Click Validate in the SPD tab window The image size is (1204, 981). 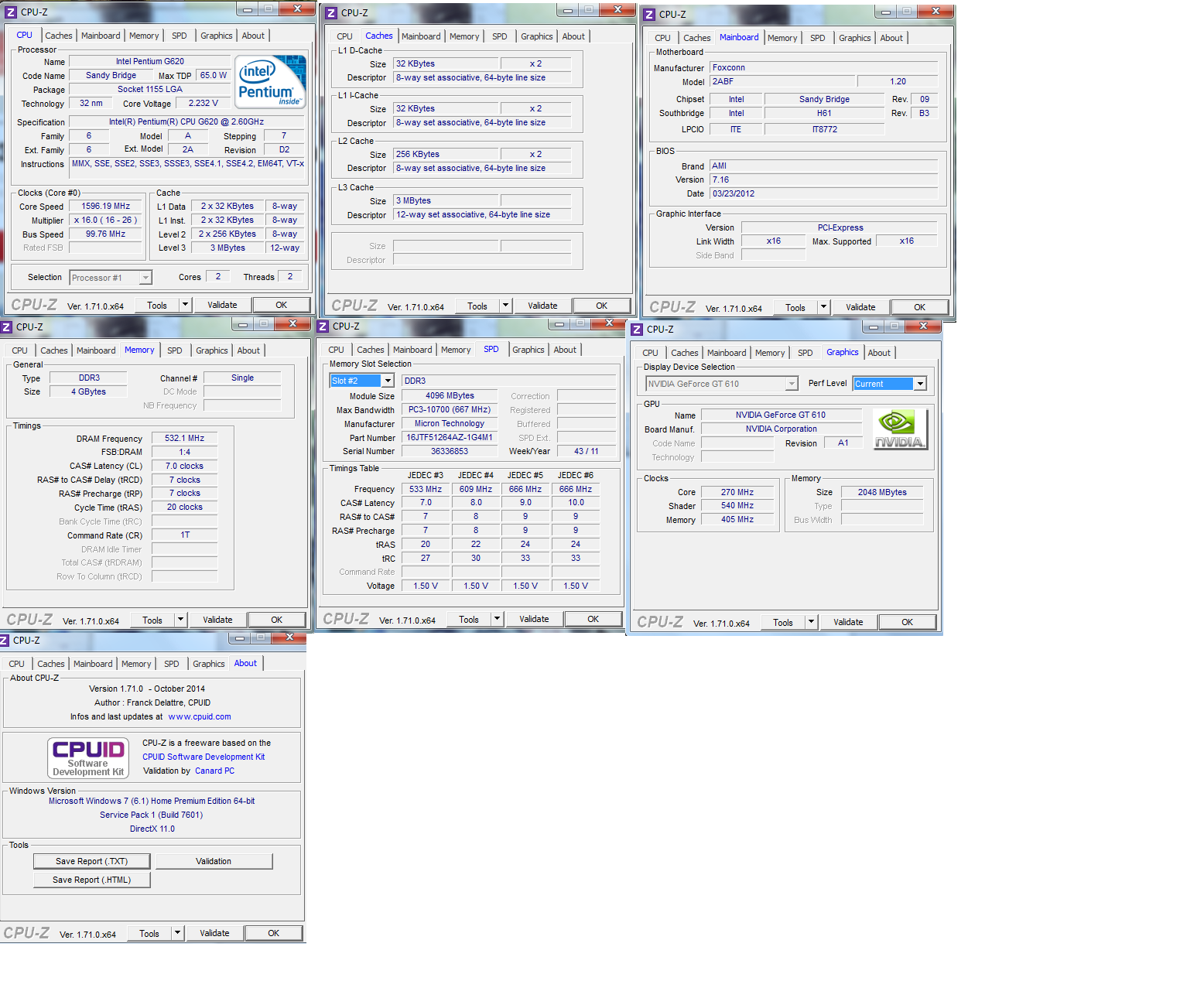tap(534, 619)
